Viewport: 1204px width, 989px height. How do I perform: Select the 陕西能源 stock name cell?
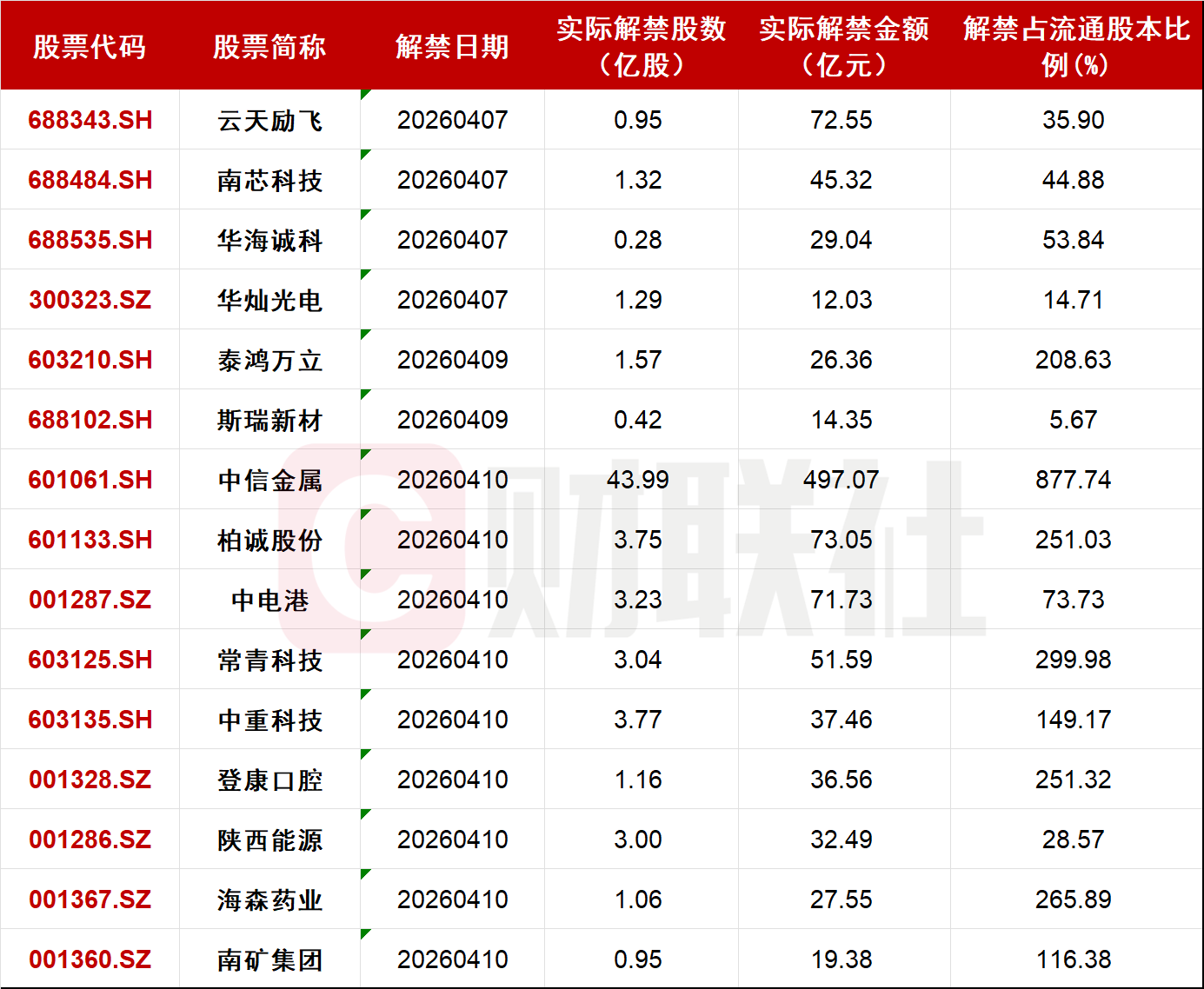[269, 840]
